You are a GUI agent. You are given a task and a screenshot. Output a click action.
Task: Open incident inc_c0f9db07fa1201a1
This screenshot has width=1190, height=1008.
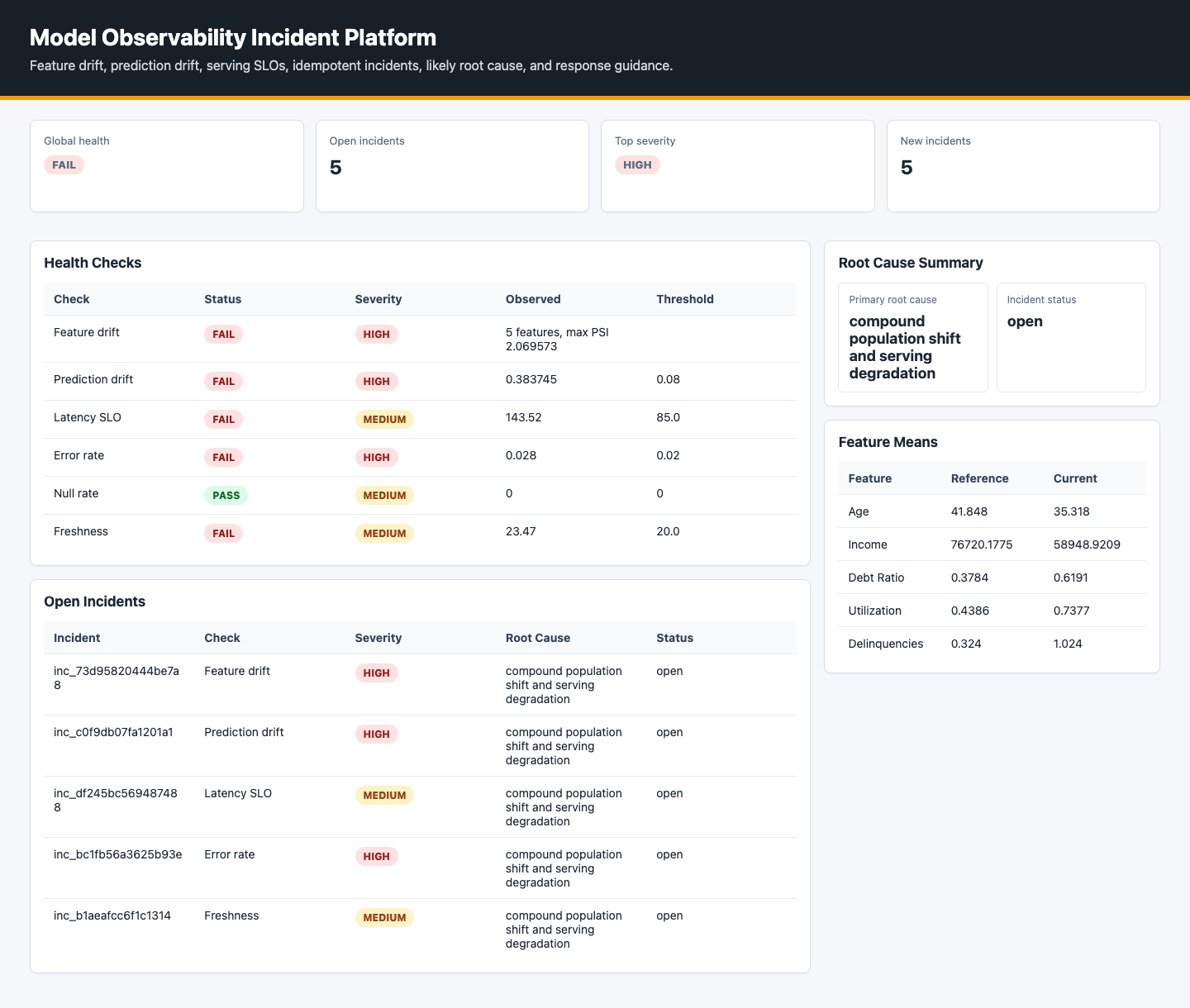point(113,732)
